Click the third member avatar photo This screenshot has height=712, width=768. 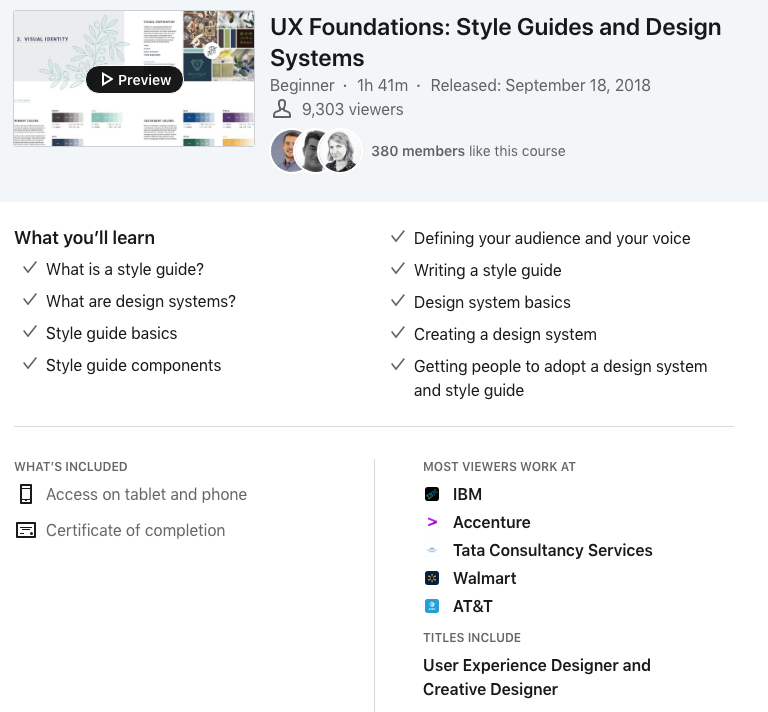(x=341, y=151)
